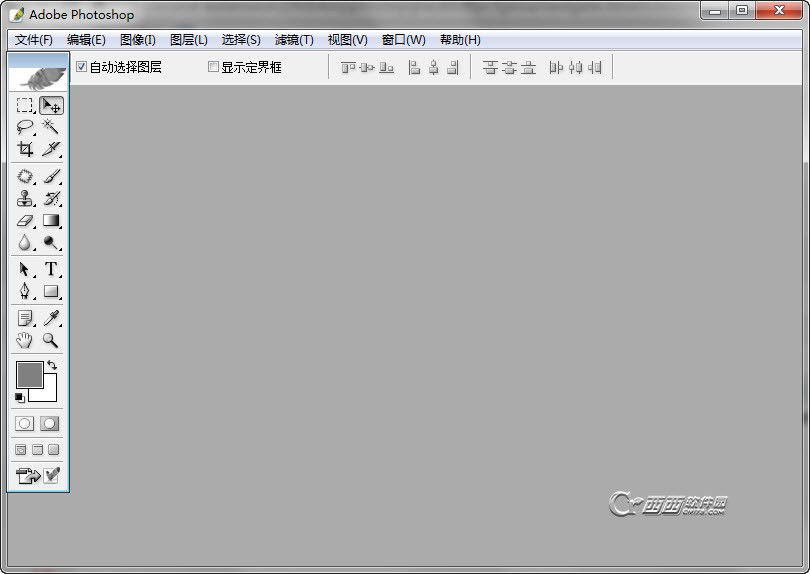Select the Type tool

click(51, 269)
